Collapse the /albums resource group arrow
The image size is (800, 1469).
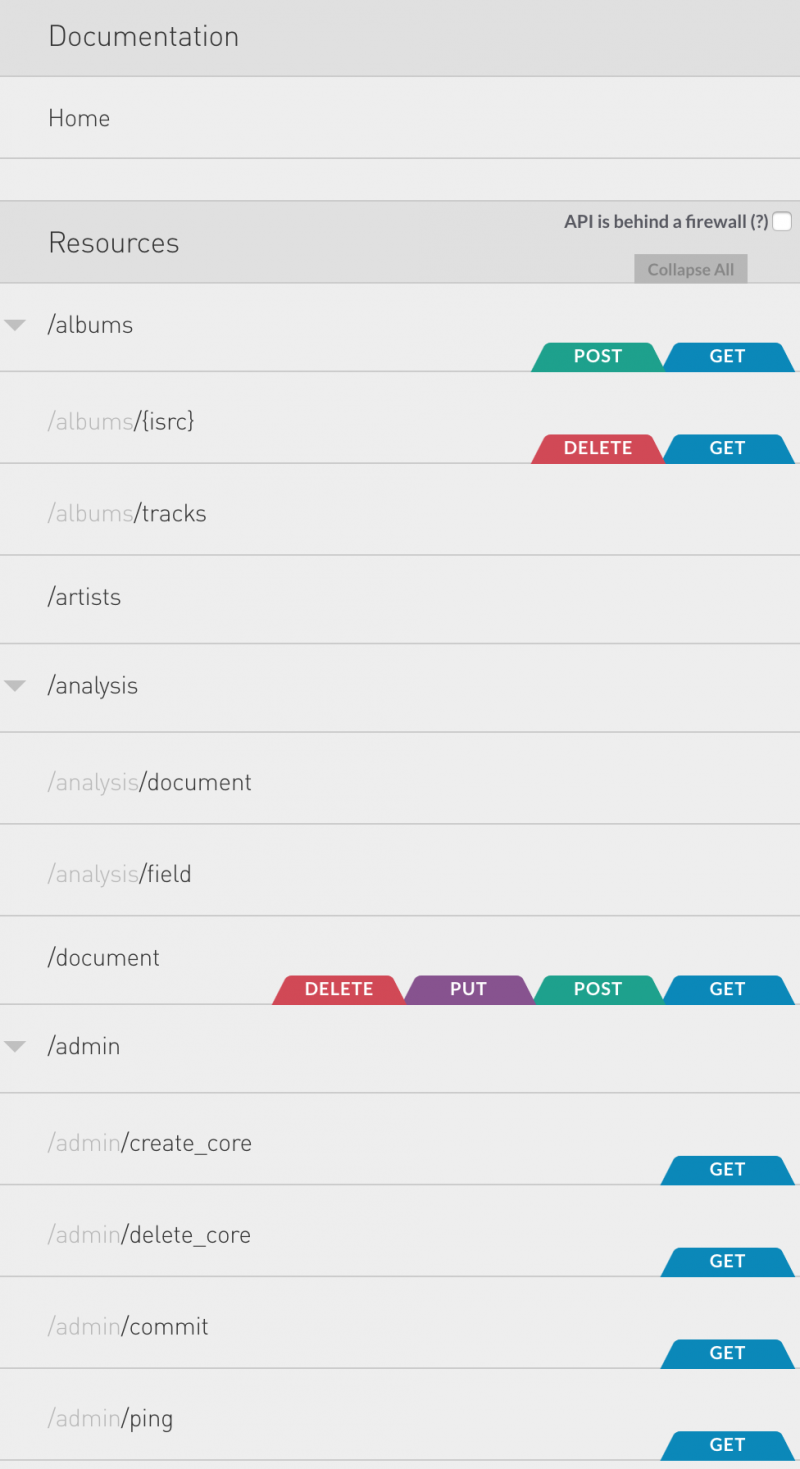coord(15,325)
